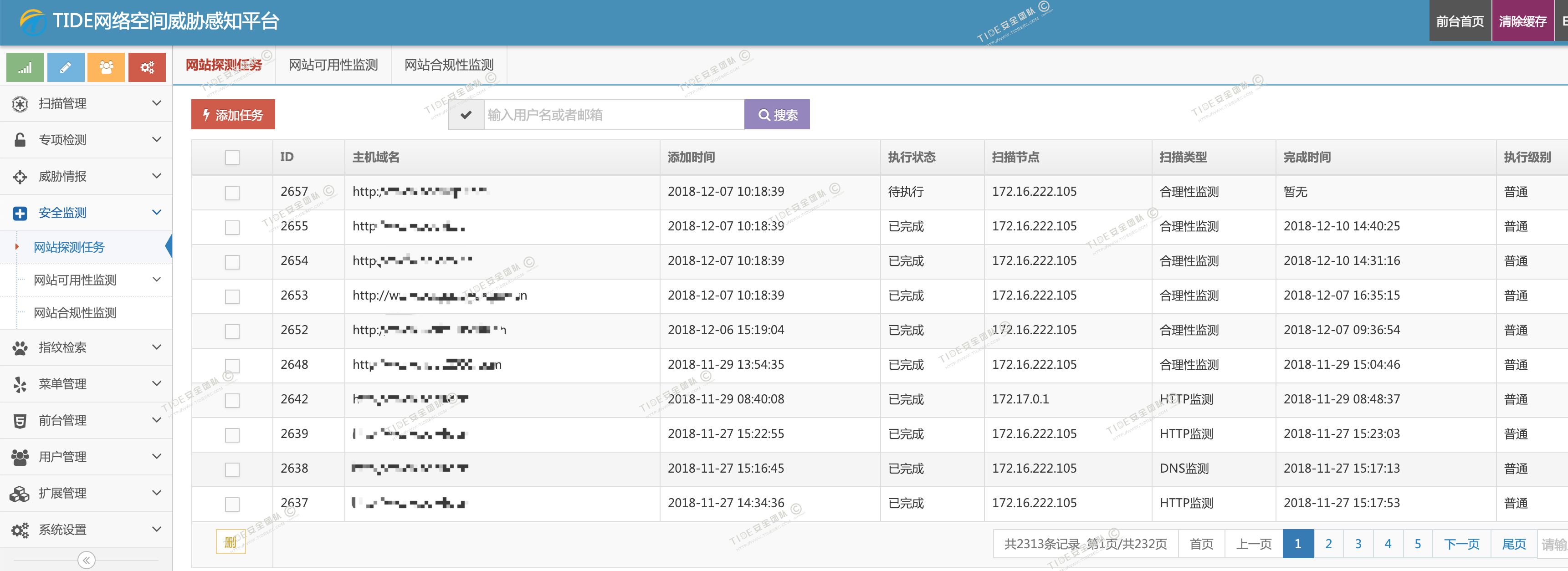1568x571 pixels.
Task: Click the red gears settings icon button
Action: (x=147, y=67)
